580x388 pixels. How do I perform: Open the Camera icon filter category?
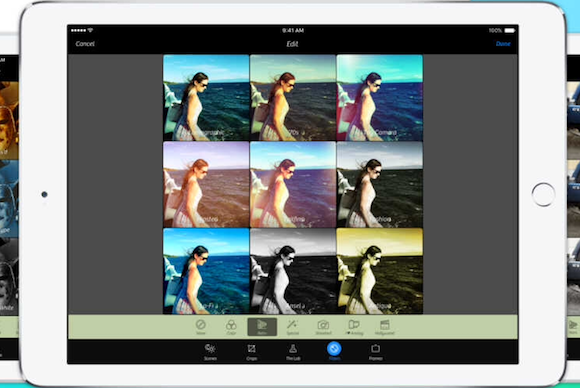point(323,327)
